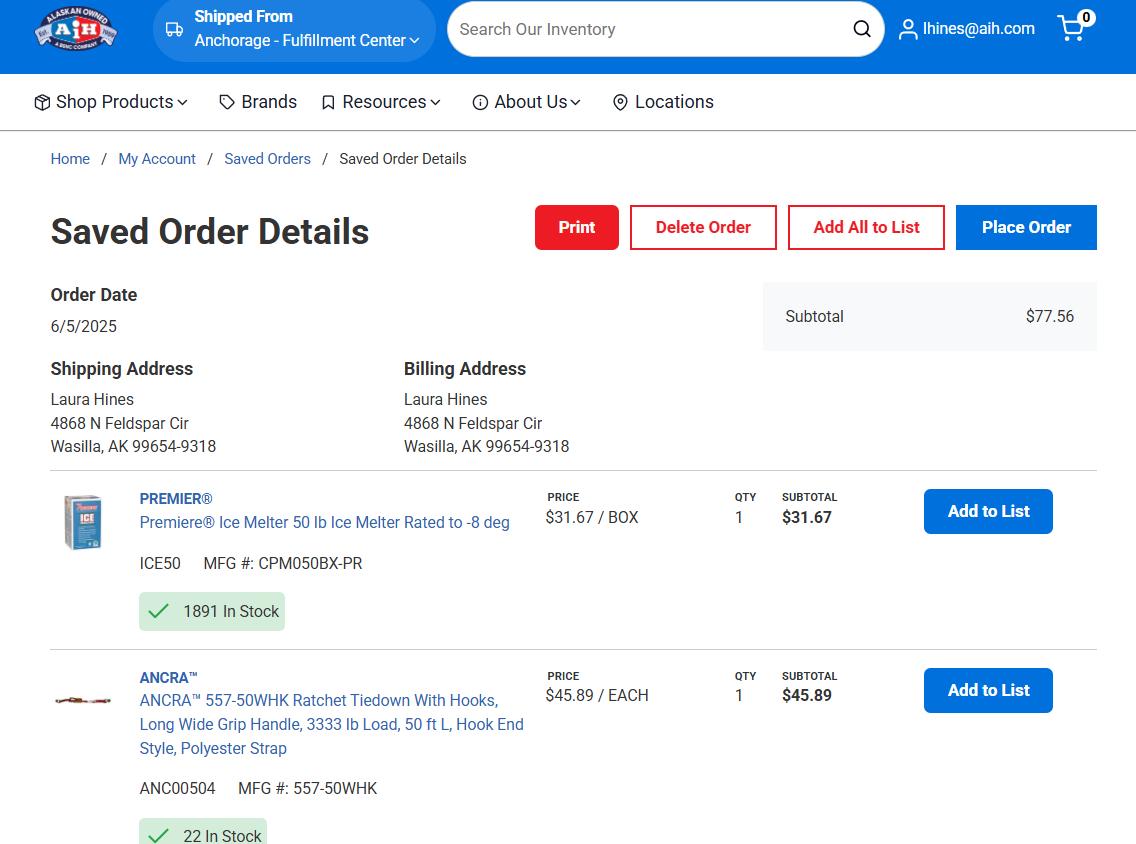The height and width of the screenshot is (844, 1136).
Task: Open the Resources dropdown menu
Action: pyautogui.click(x=382, y=102)
